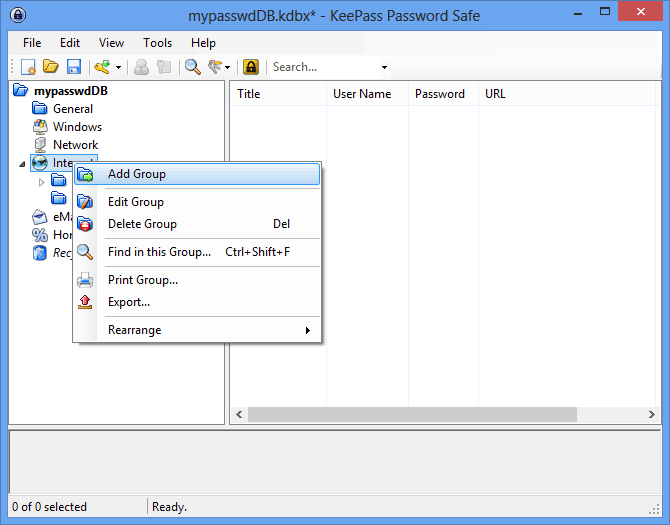Click the Recycle Bin icon
The width and height of the screenshot is (670, 525).
point(40,253)
